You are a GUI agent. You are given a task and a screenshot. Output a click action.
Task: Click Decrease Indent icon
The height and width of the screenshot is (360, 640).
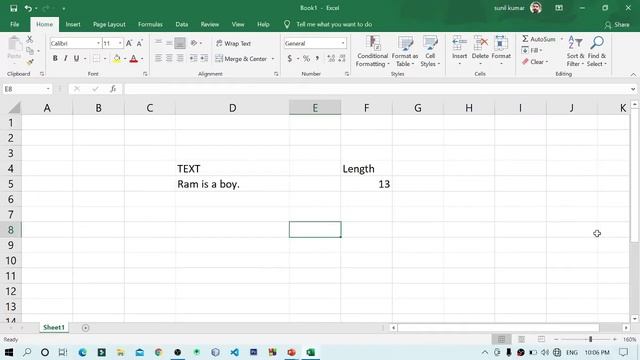(x=193, y=59)
